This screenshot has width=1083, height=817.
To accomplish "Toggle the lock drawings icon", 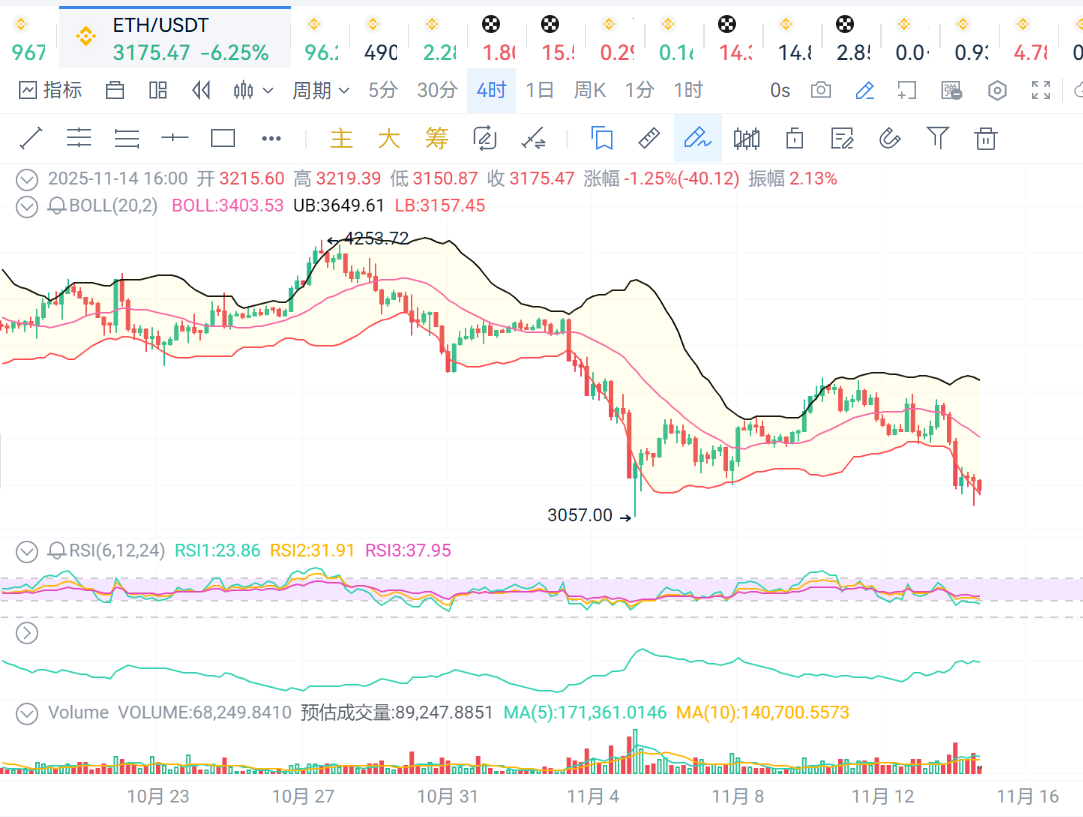I will tap(795, 138).
